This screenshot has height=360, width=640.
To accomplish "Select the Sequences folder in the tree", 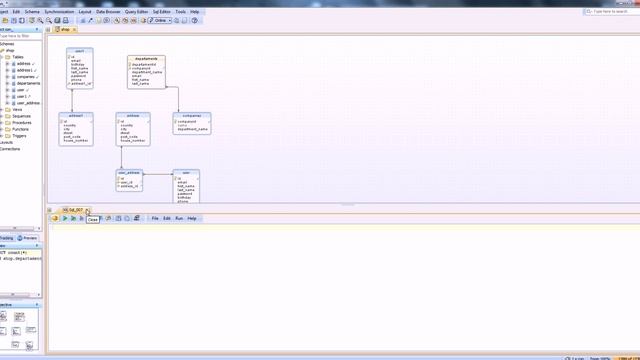I will [21, 116].
